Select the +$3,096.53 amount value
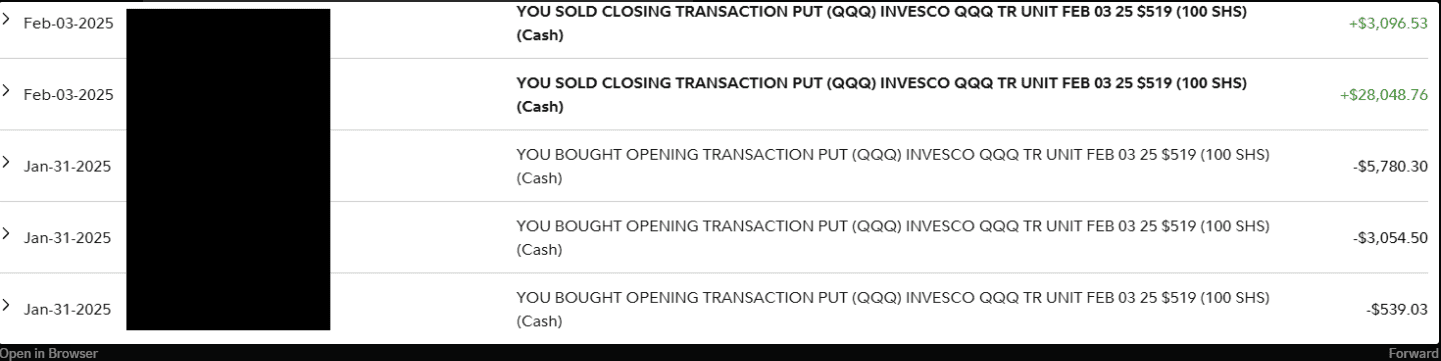Image resolution: width=1441 pixels, height=361 pixels. [1388, 24]
